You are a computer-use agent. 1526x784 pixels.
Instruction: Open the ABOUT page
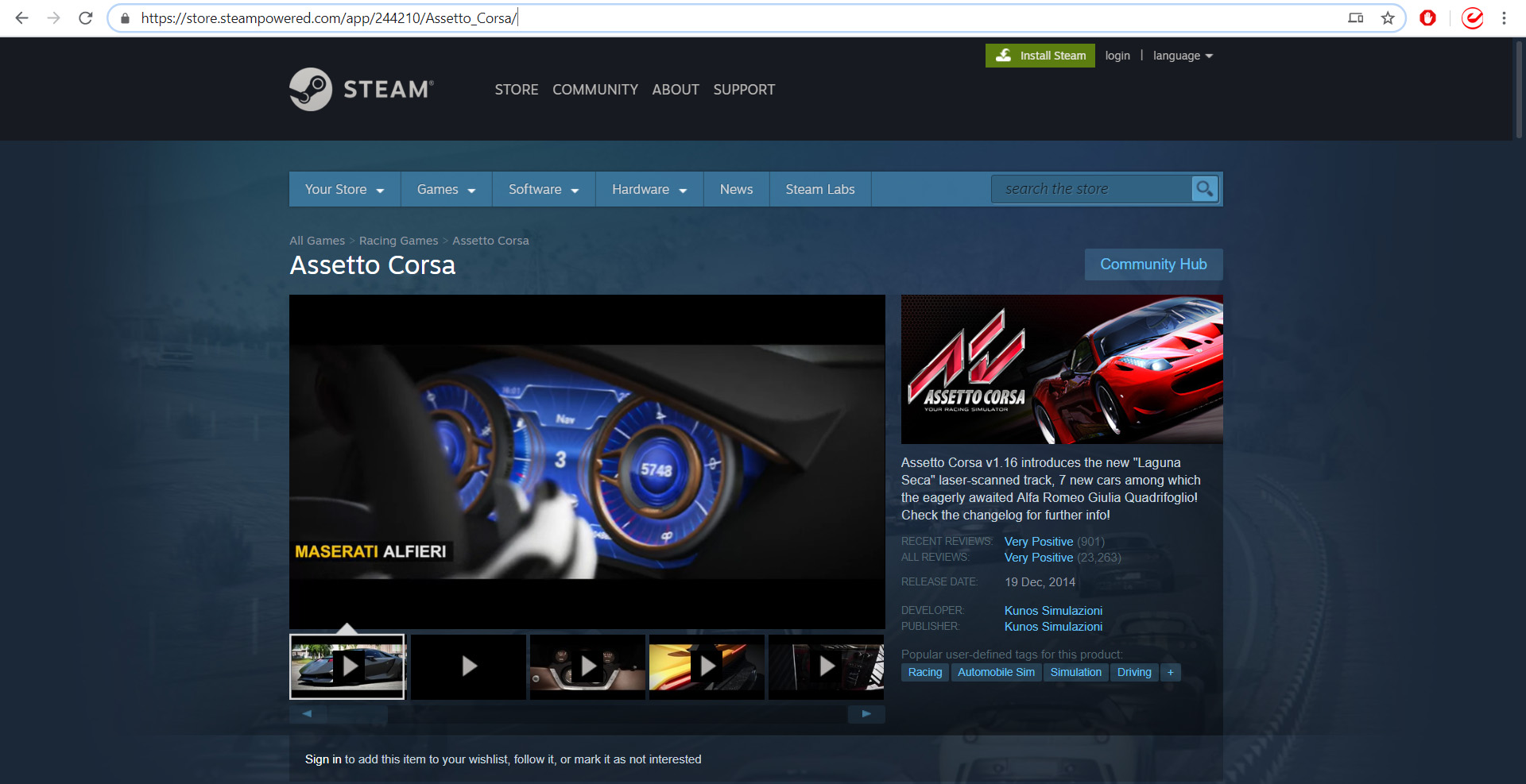click(x=676, y=90)
